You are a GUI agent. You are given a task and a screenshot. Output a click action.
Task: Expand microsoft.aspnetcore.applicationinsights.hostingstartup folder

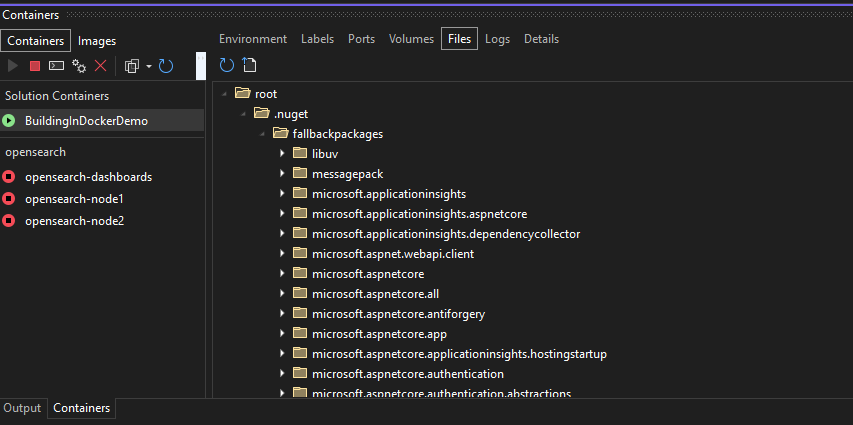tap(282, 354)
